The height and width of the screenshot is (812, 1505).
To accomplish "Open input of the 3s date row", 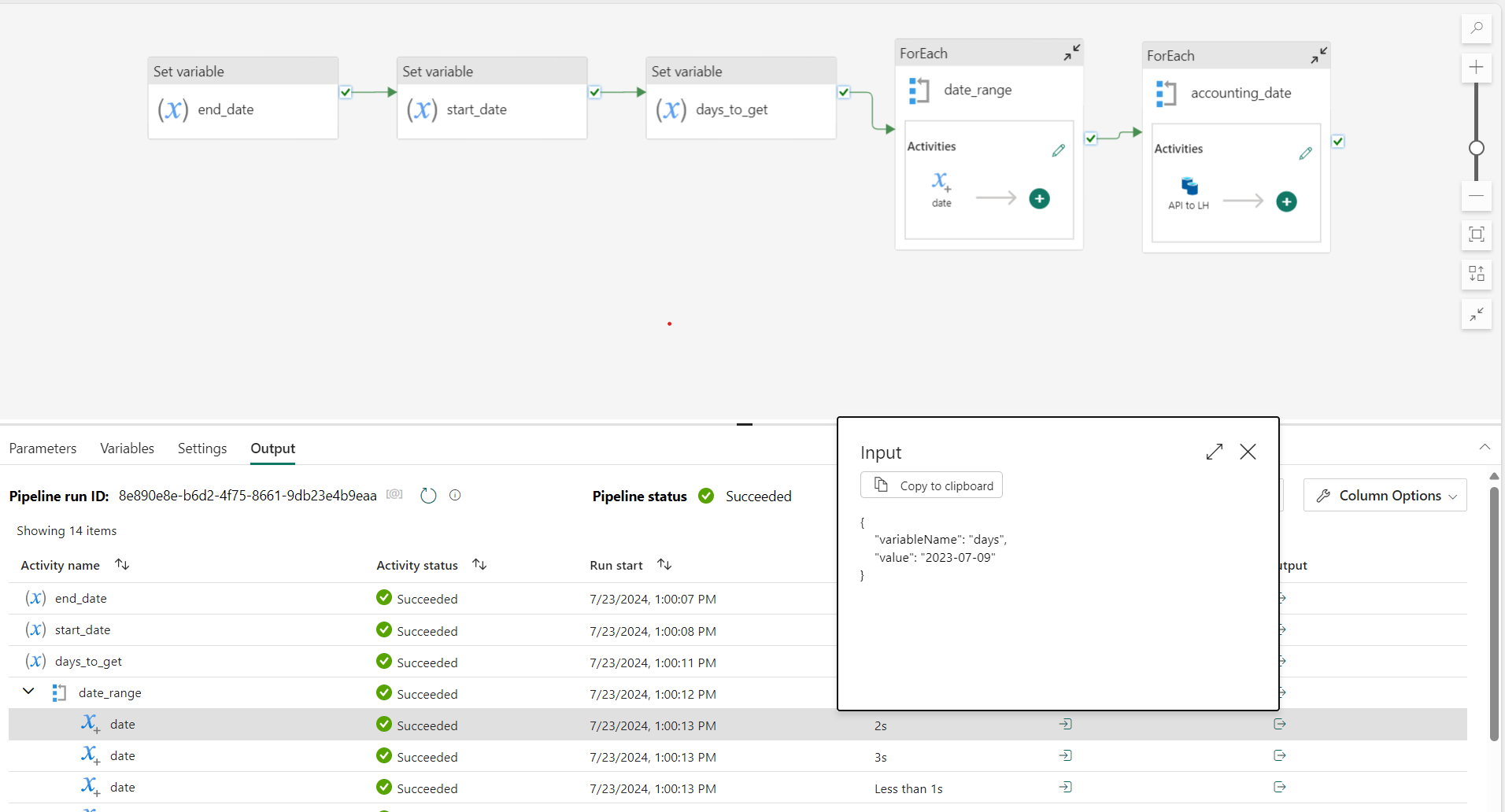I will coord(1066,755).
